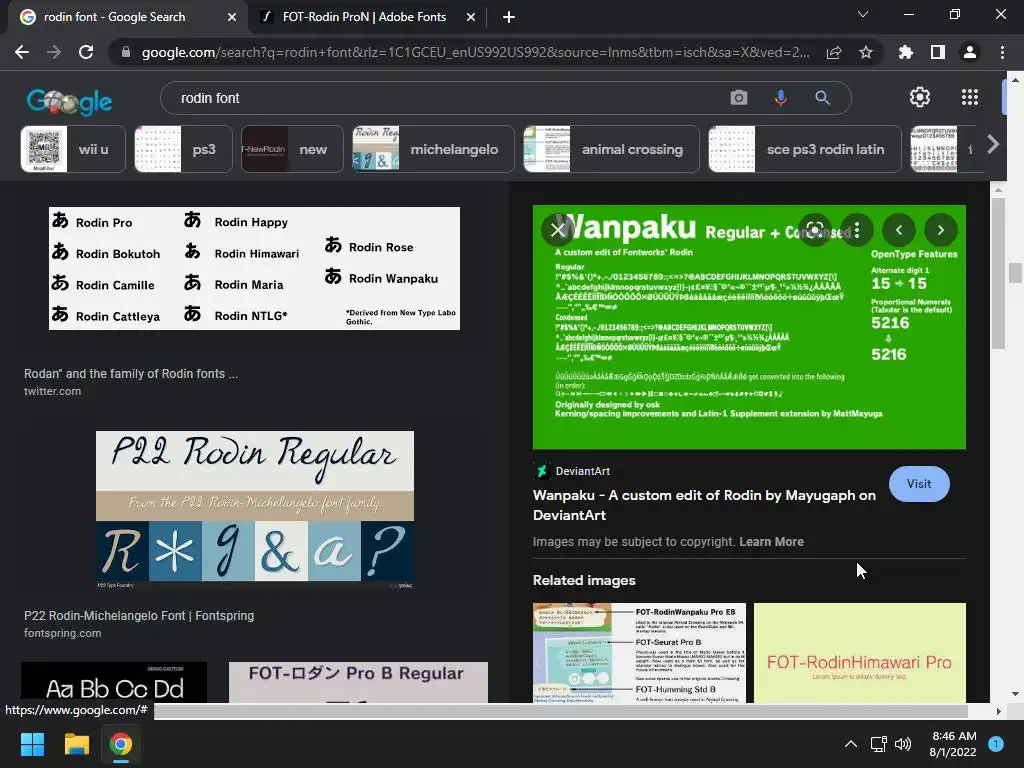Bookmark this page with the star icon
The image size is (1024, 768).
(866, 52)
